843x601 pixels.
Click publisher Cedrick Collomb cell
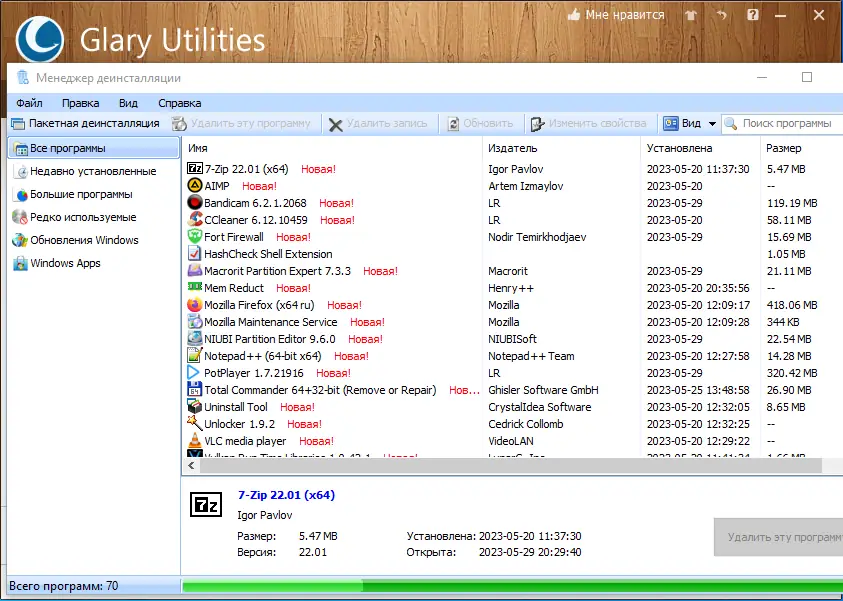pyautogui.click(x=526, y=424)
